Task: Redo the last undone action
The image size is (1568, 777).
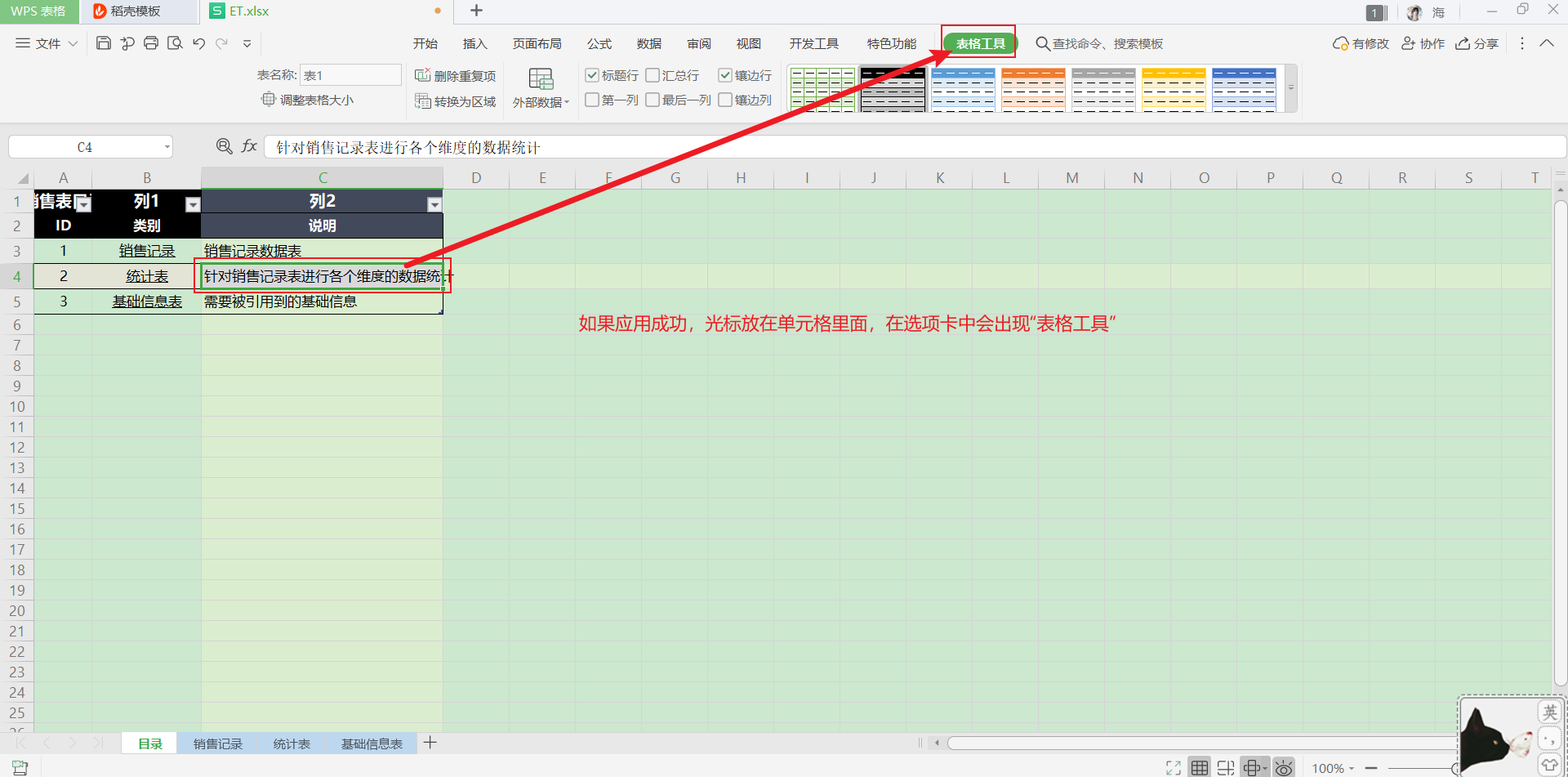Action: pos(221,43)
